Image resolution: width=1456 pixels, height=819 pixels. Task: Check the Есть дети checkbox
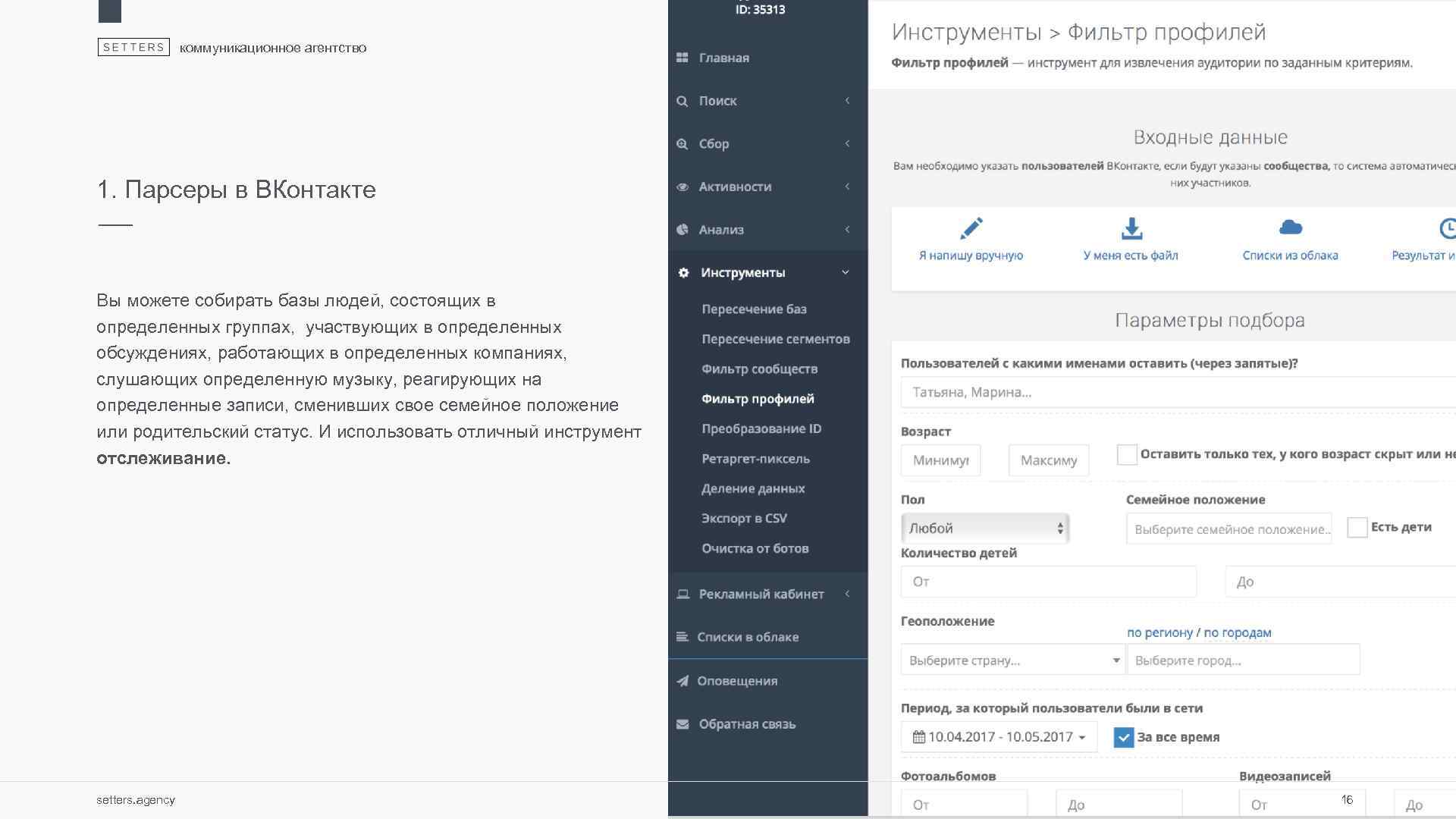pos(1357,527)
